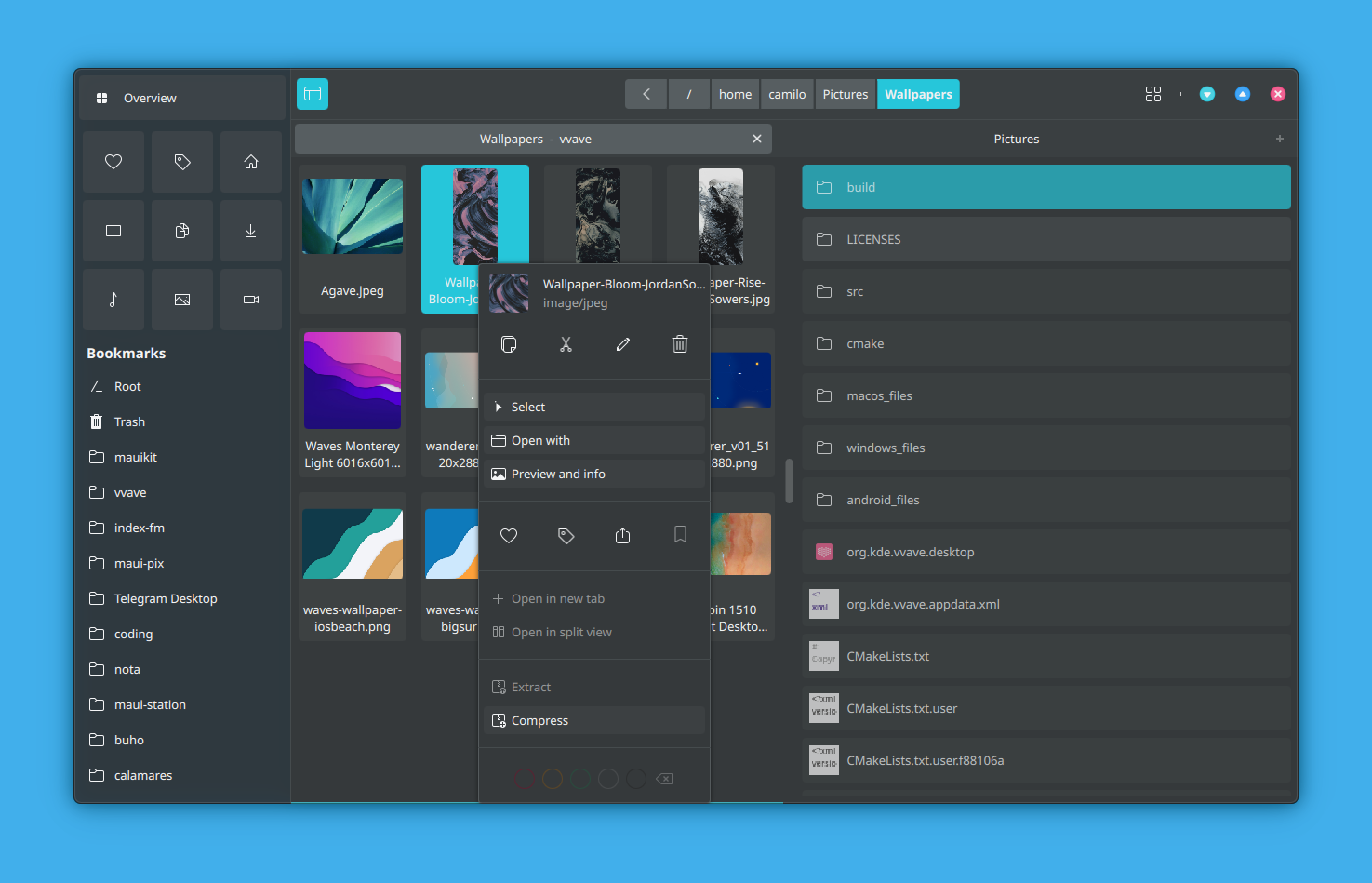Toggle the sidebar with the teal panel button
Image resolution: width=1372 pixels, height=883 pixels.
pos(313,94)
